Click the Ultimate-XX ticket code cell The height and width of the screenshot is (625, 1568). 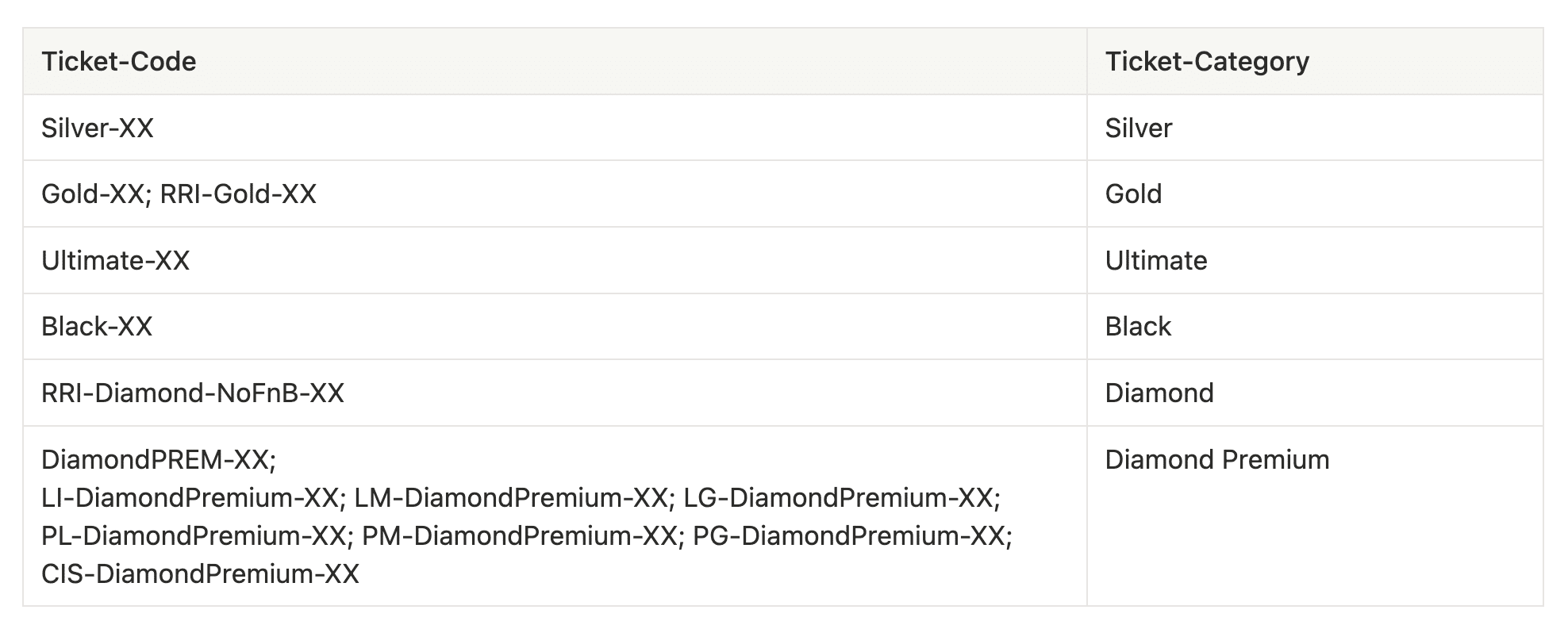[116, 261]
